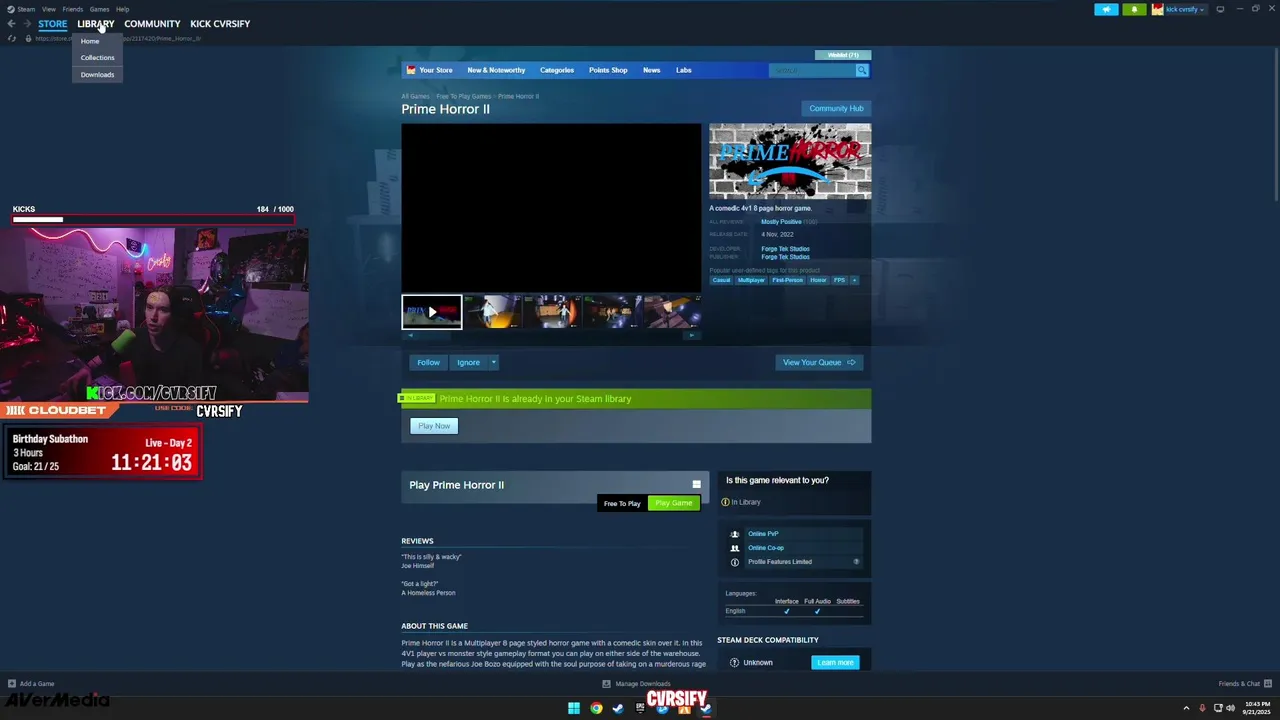This screenshot has height=720, width=1280.
Task: Open the Points Shop tab
Action: (x=608, y=70)
